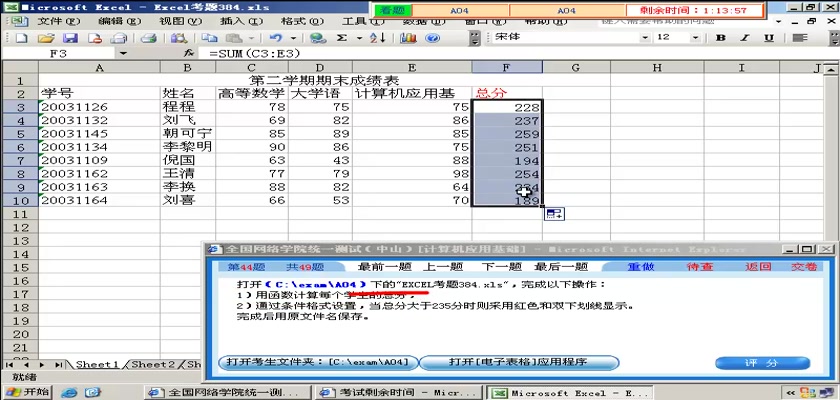The width and height of the screenshot is (840, 400).
Task: Click the formula bar showing =SUM(C3:E3)
Action: click(x=514, y=54)
